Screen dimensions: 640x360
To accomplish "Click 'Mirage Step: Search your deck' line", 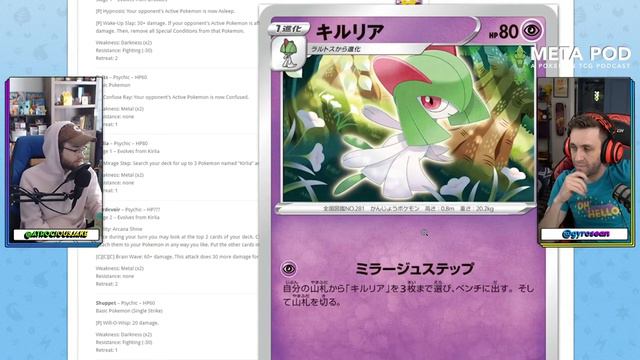I will coord(180,163).
